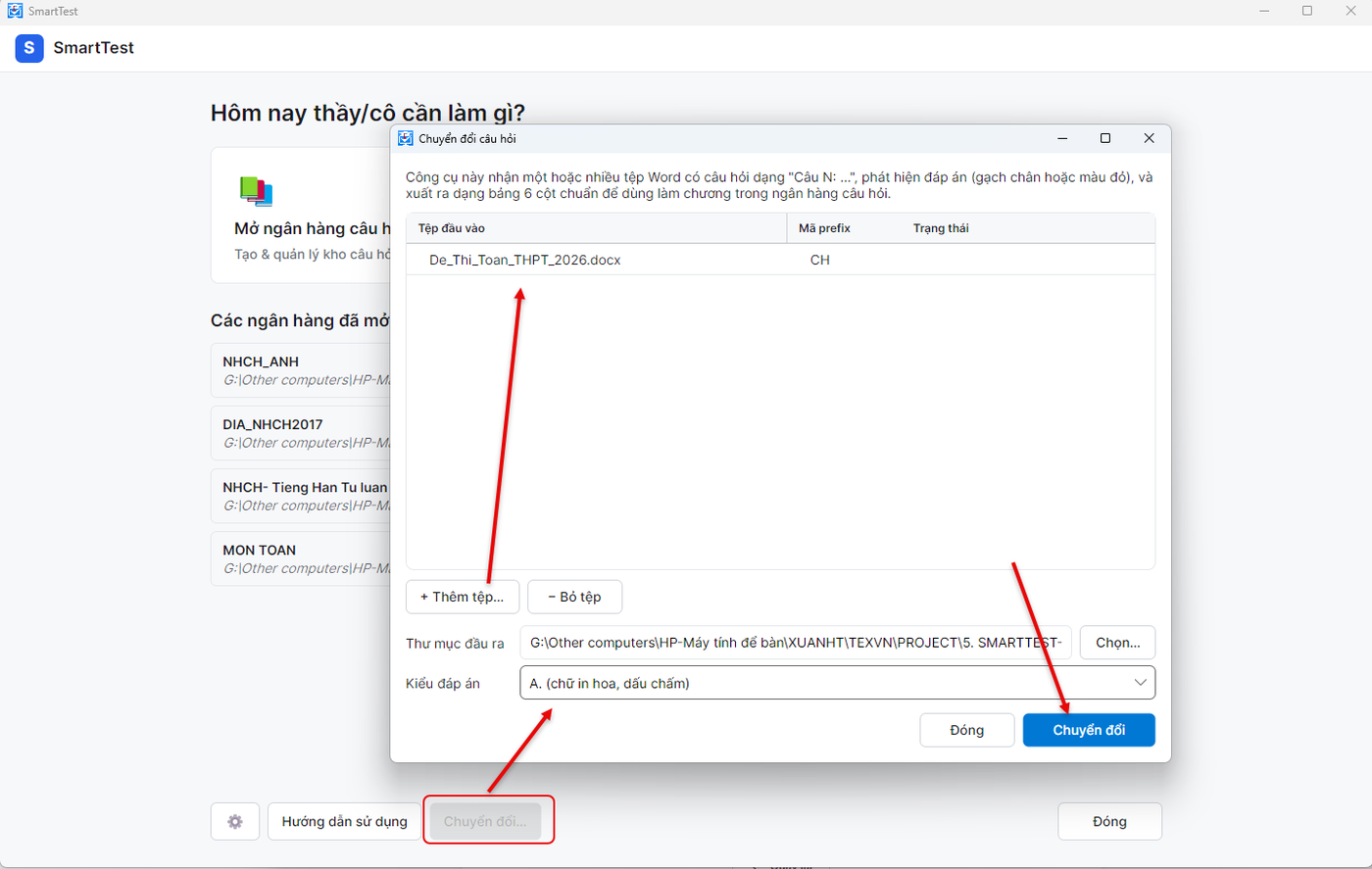Viewport: 1372px width, 869px height.
Task: Open the Kiểu đáp án dropdown
Action: point(837,683)
